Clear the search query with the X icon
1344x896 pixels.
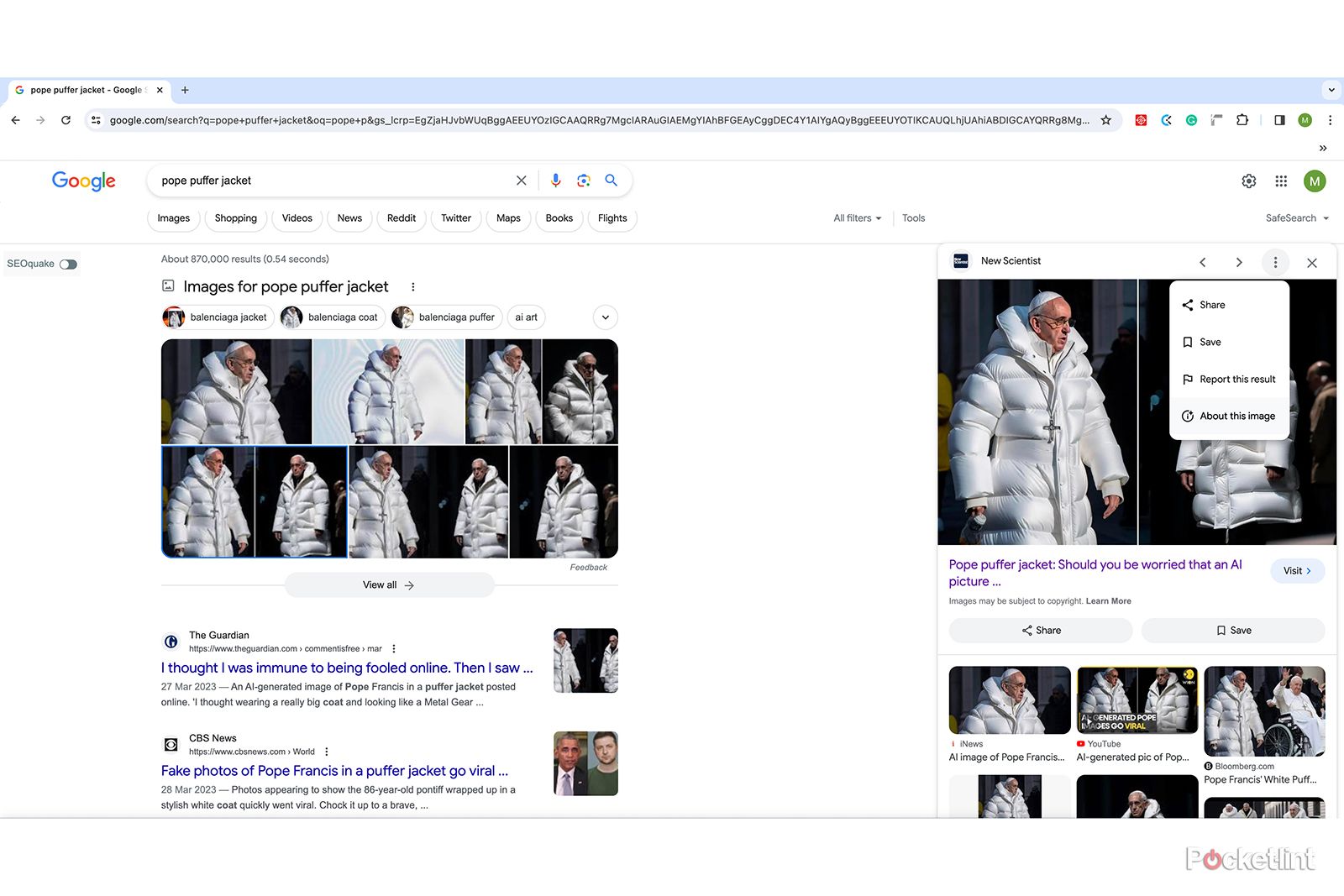click(x=522, y=180)
